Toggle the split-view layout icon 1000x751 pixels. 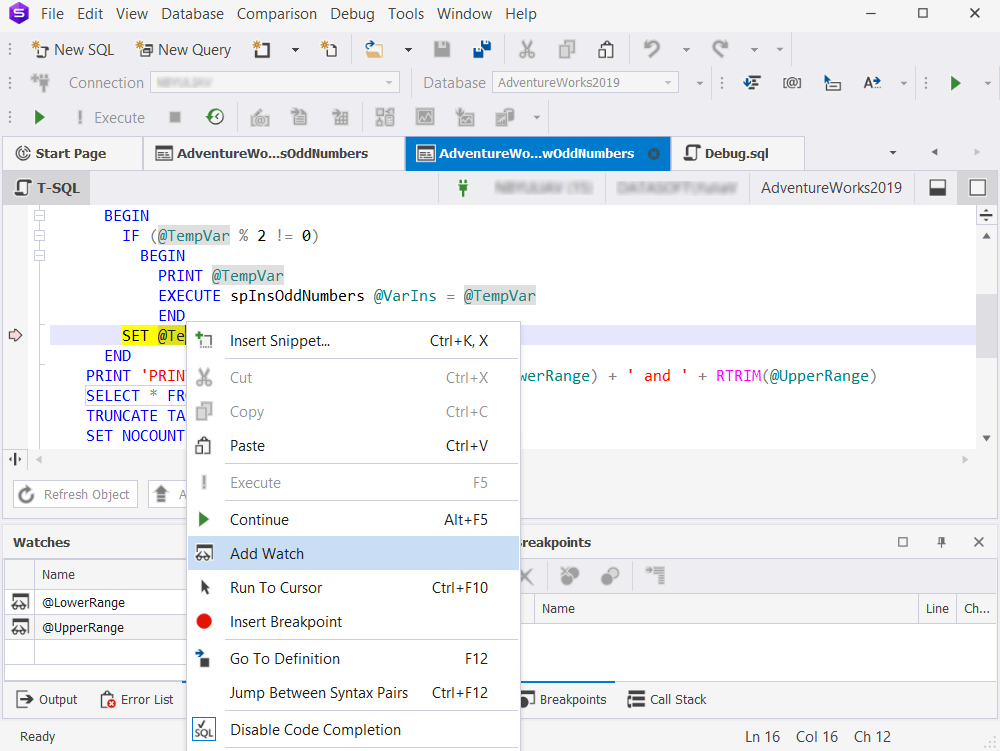pos(938,187)
